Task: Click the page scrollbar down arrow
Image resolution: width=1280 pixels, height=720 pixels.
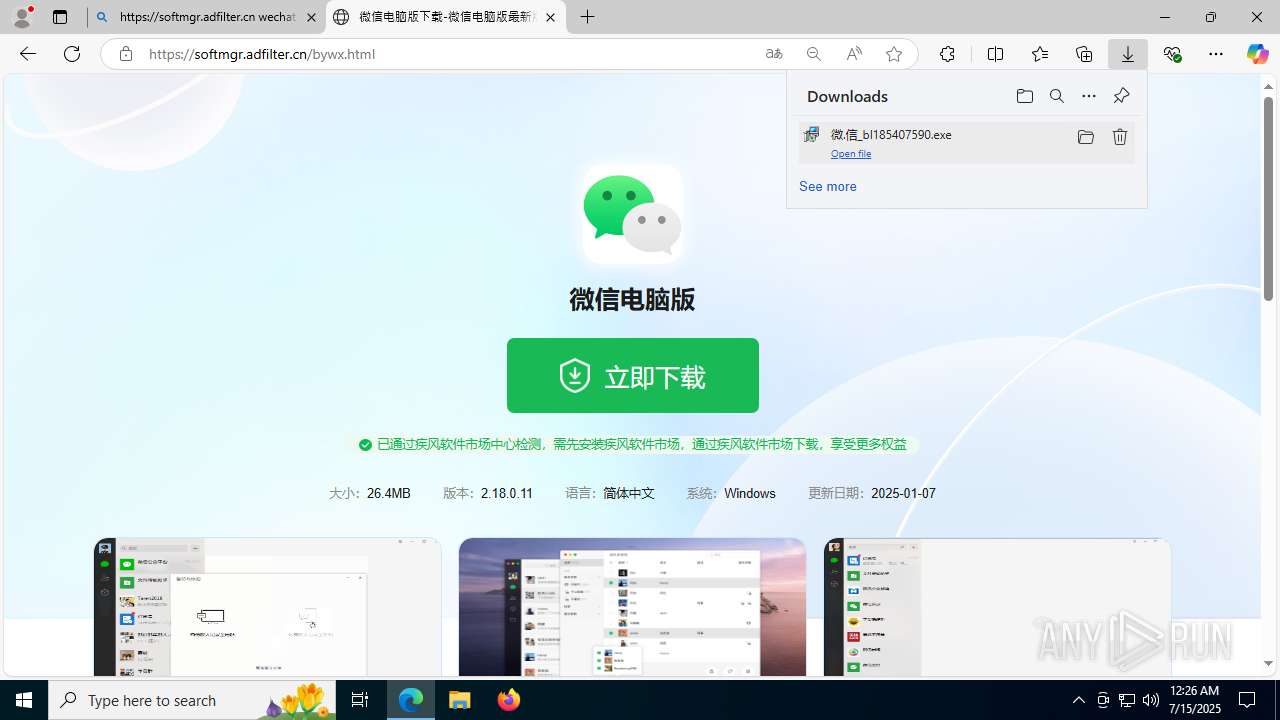Action: tap(1268, 664)
